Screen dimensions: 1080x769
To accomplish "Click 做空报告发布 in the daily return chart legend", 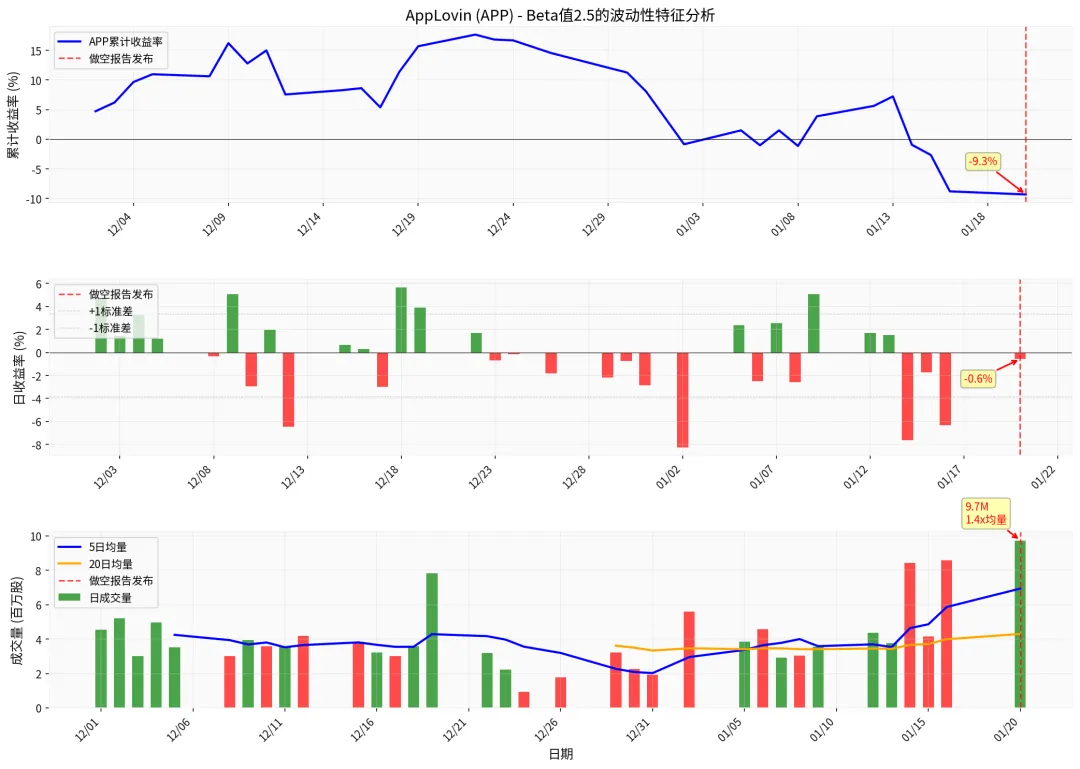I will (105, 294).
